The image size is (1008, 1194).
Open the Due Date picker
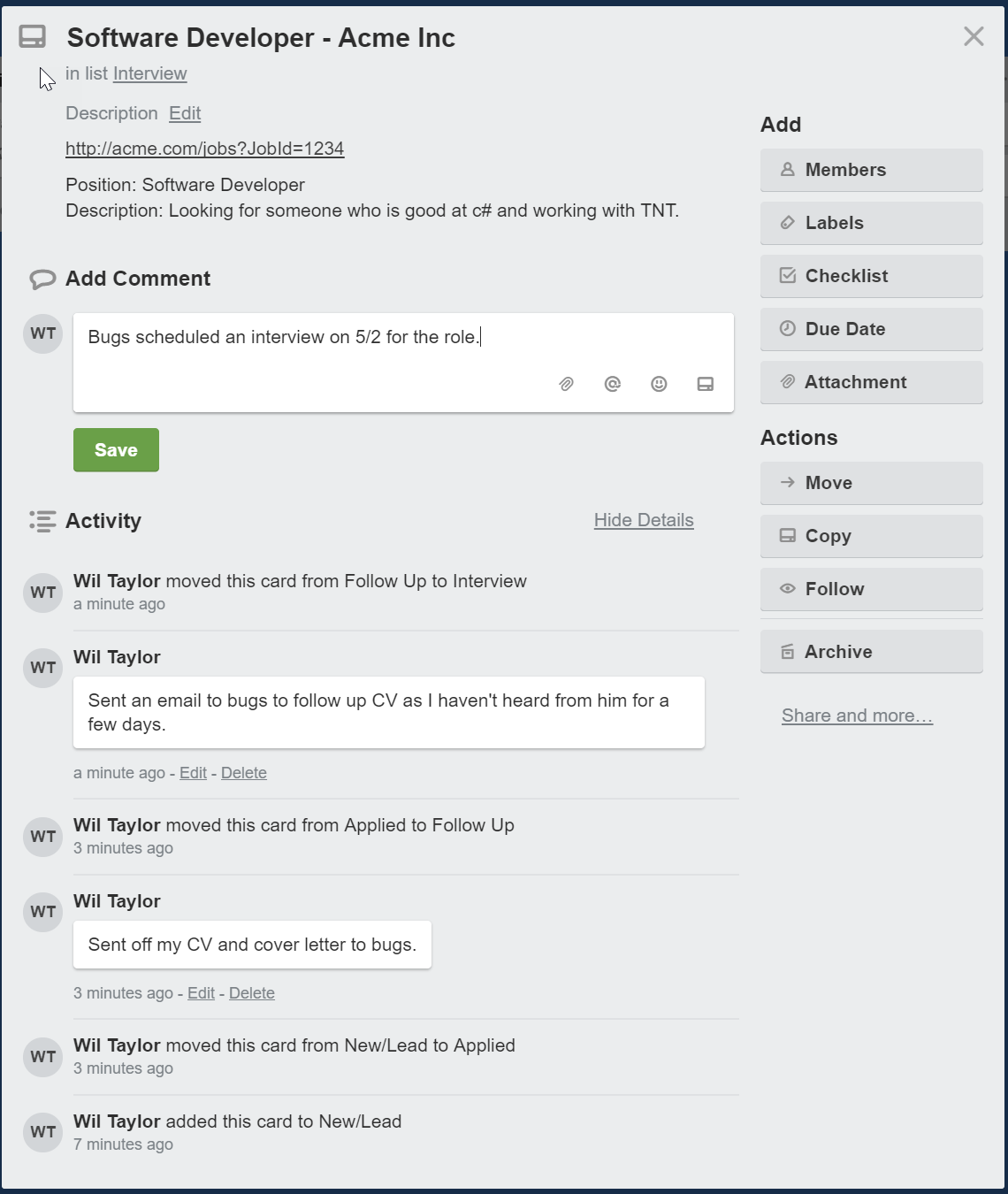871,329
